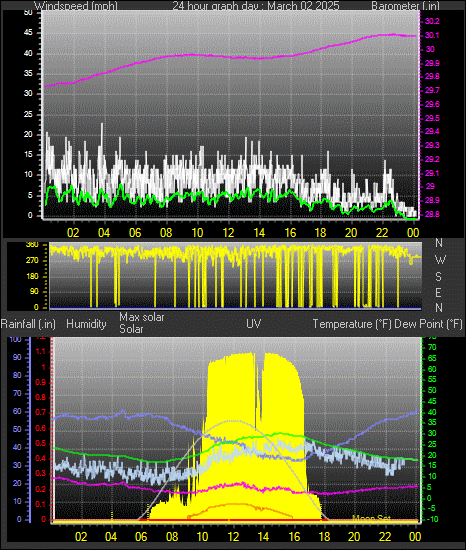Click the "UV" label

click(254, 324)
